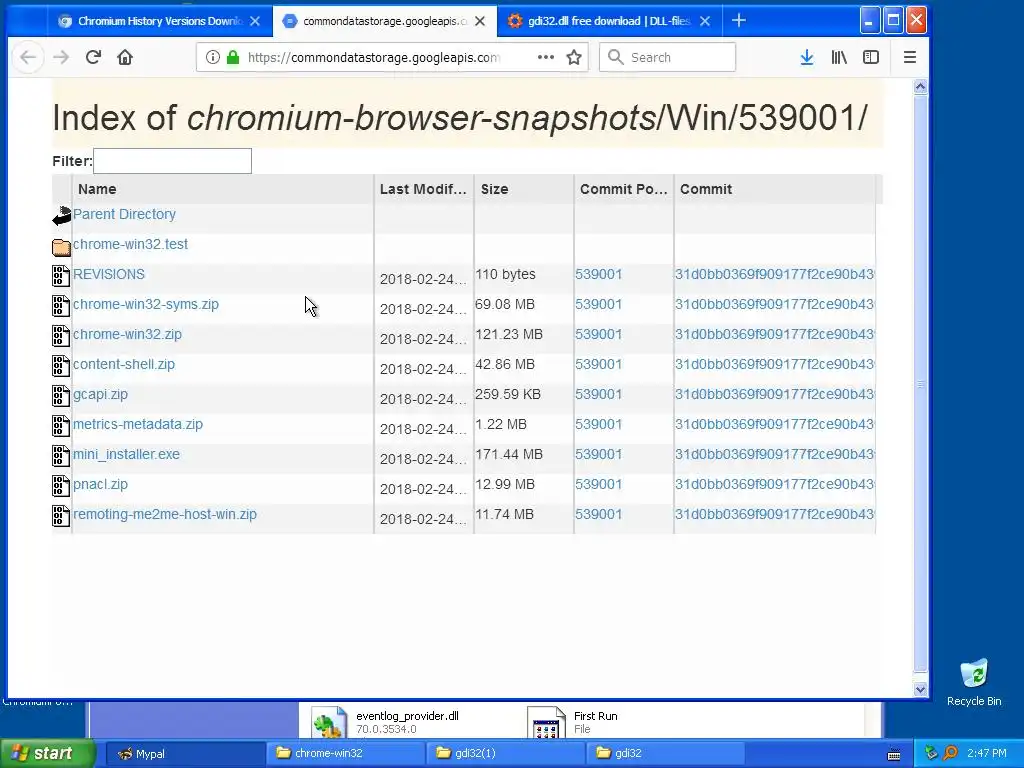Click the 121.23 MB size cell

coord(509,334)
